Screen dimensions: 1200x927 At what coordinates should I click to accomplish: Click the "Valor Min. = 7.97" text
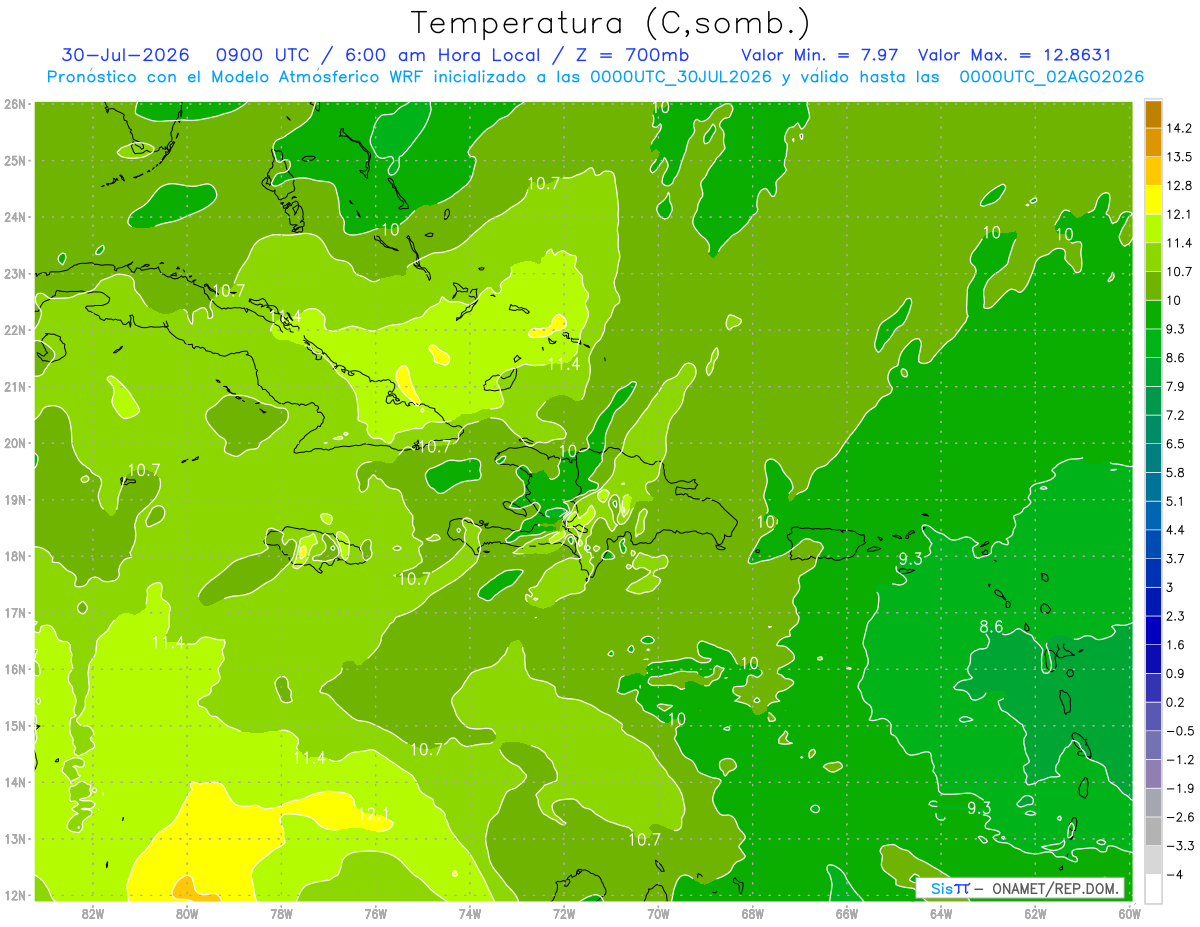tap(820, 54)
